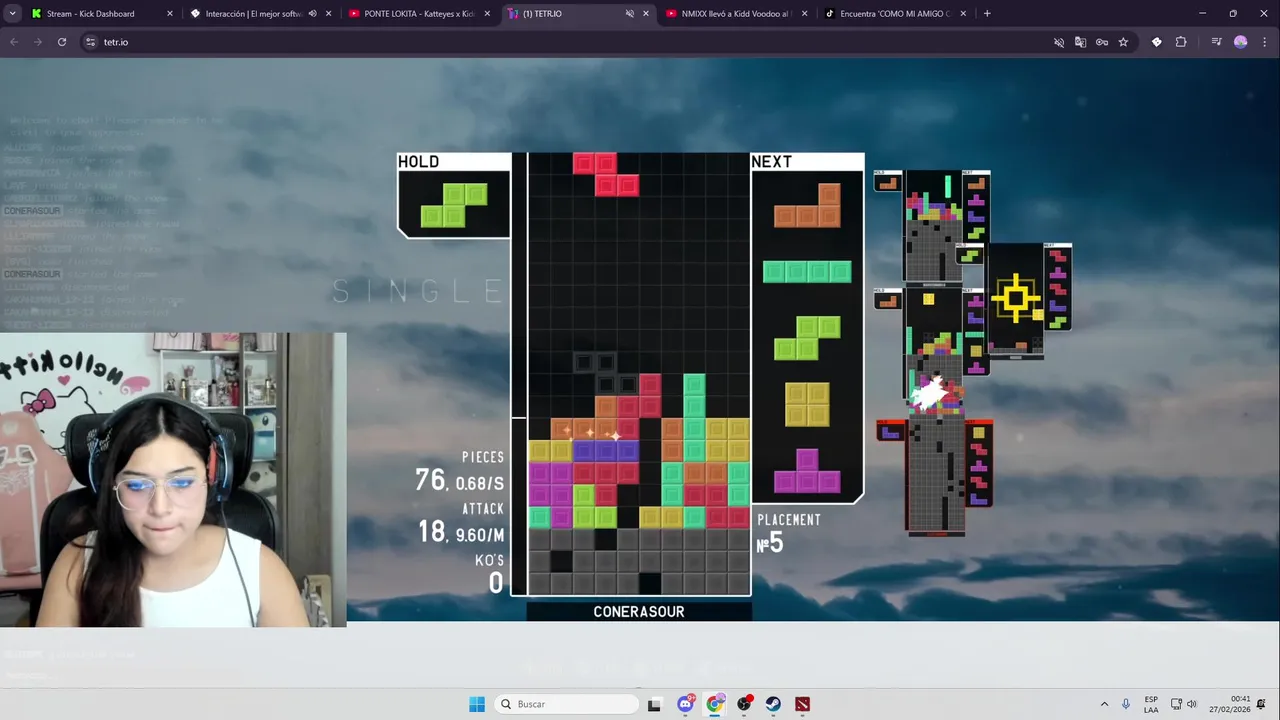Image resolution: width=1280 pixels, height=720 pixels.
Task: Click the cyan I piece in NEXT queue
Action: coord(807,271)
